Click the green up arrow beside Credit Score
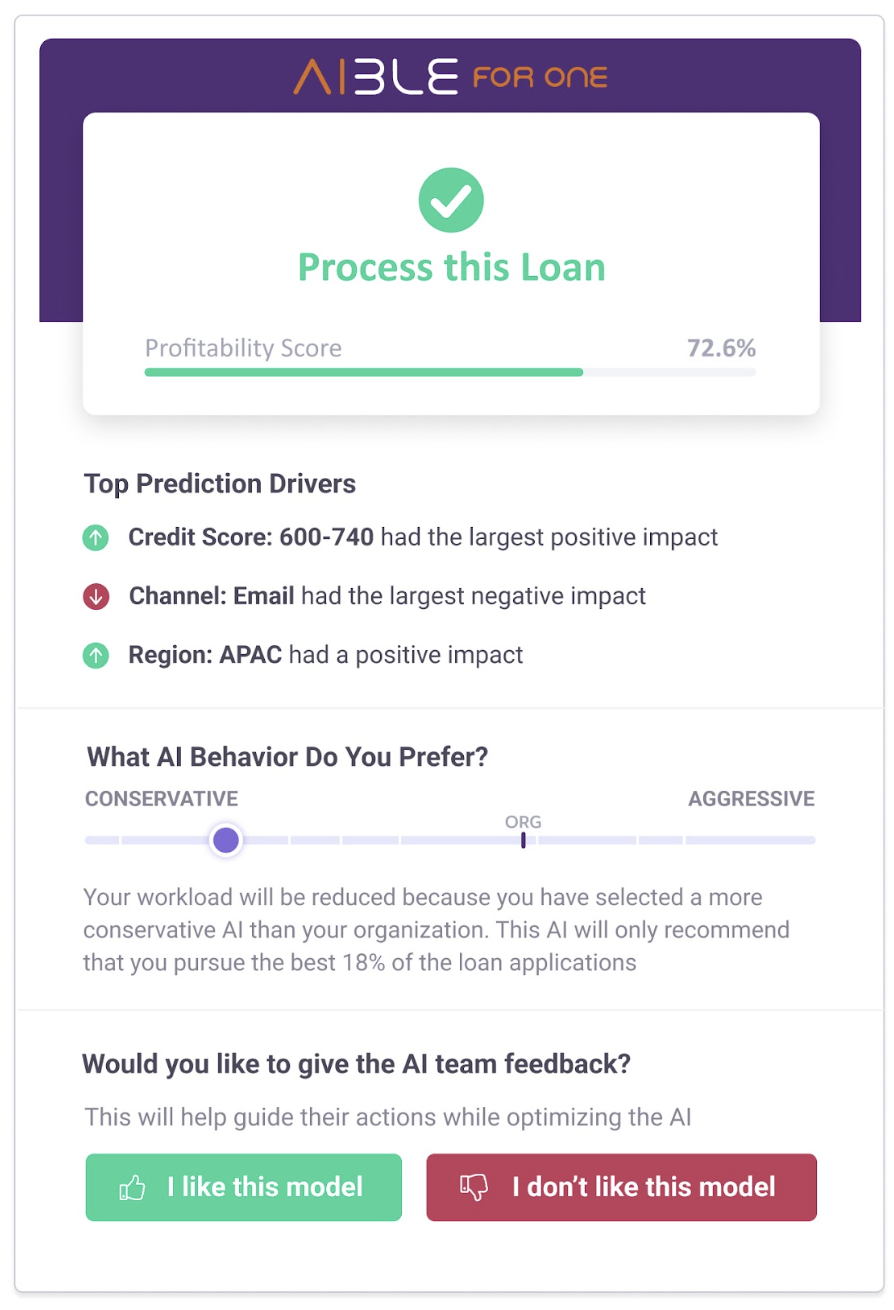 tap(95, 538)
